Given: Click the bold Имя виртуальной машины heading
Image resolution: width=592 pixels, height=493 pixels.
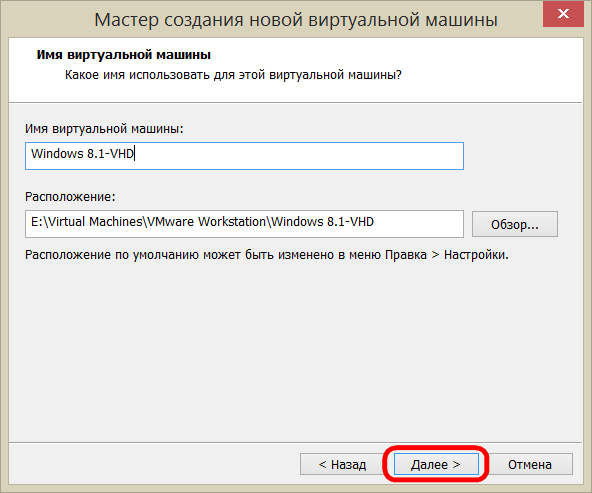Looking at the screenshot, I should [123, 55].
